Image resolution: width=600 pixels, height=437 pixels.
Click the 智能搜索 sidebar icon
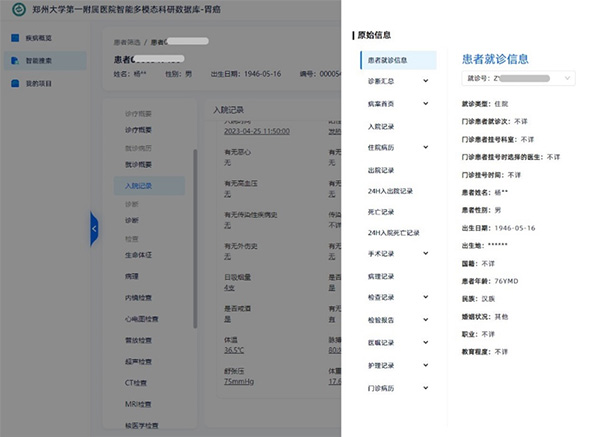(x=15, y=61)
